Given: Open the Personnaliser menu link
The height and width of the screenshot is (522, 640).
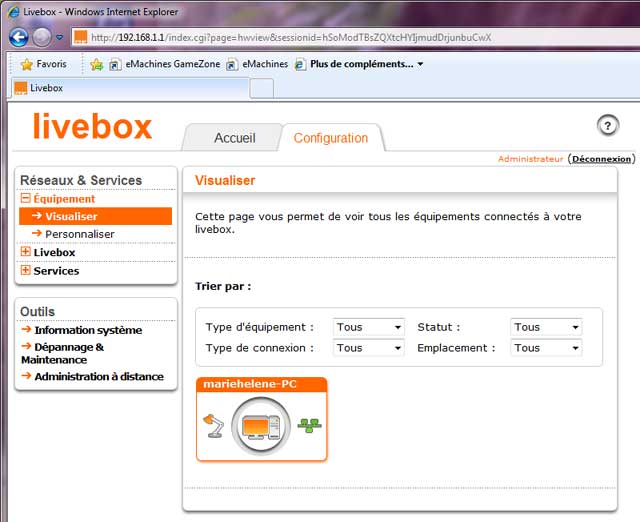Looking at the screenshot, I should (x=80, y=234).
